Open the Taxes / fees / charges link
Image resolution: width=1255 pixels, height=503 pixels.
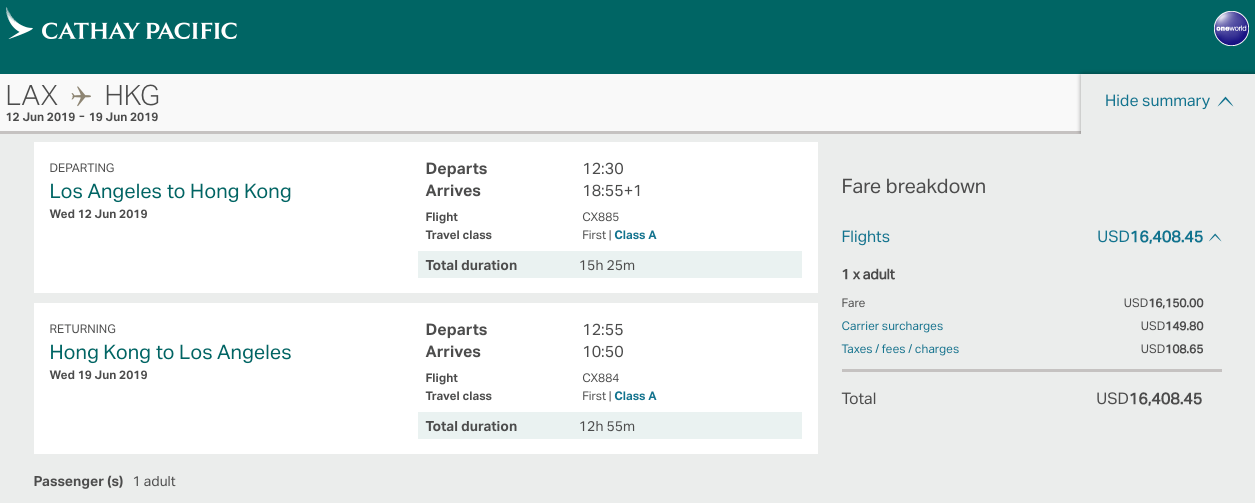coord(900,349)
